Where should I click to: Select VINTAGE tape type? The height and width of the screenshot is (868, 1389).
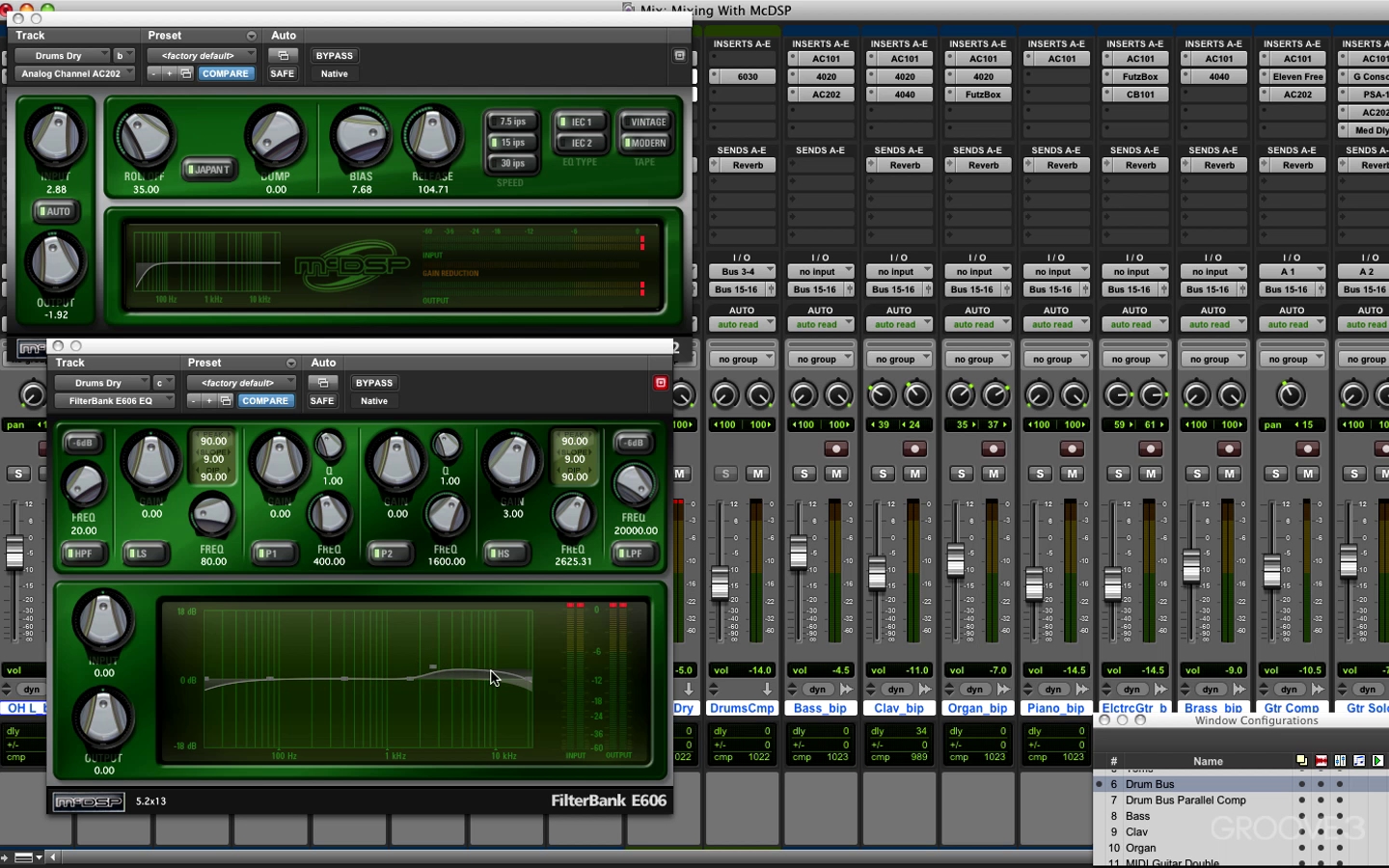[x=645, y=122]
